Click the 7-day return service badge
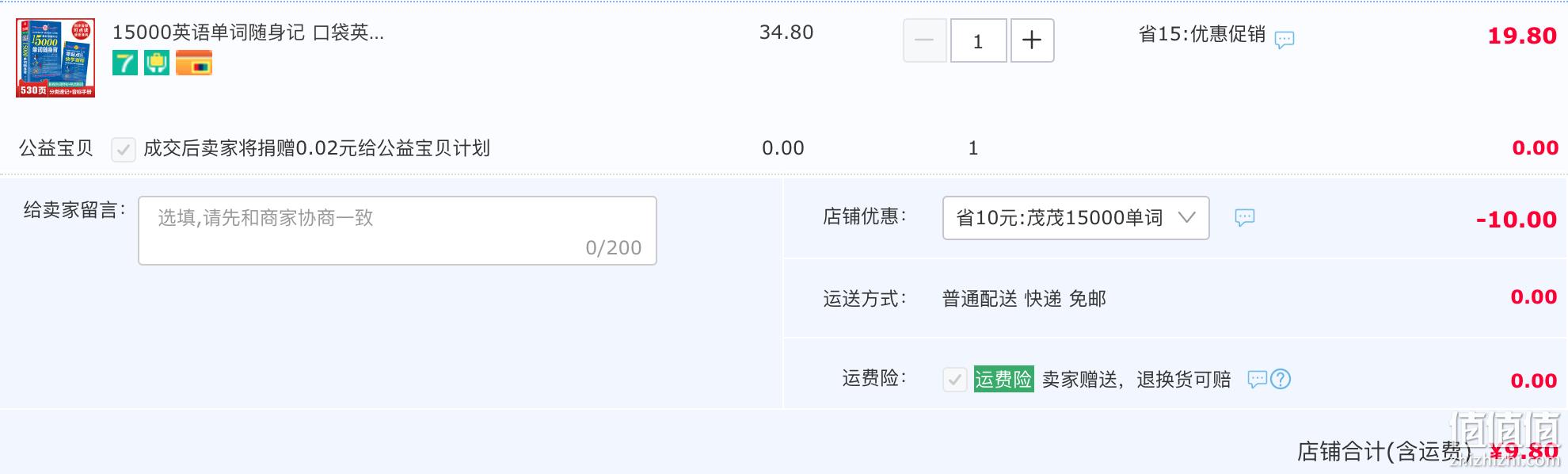Image resolution: width=1568 pixels, height=474 pixels. tap(125, 63)
